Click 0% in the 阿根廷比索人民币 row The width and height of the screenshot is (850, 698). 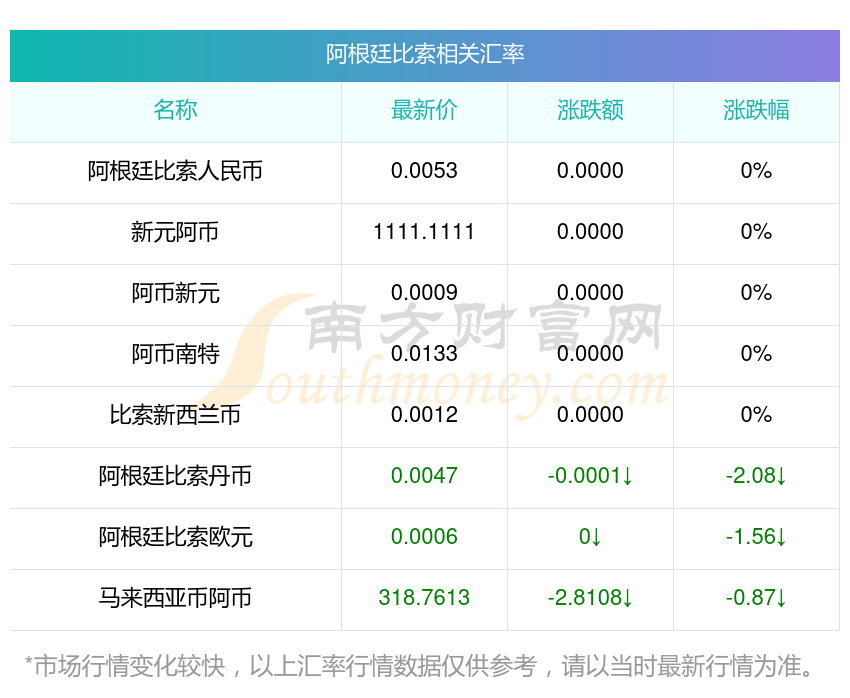tap(756, 171)
